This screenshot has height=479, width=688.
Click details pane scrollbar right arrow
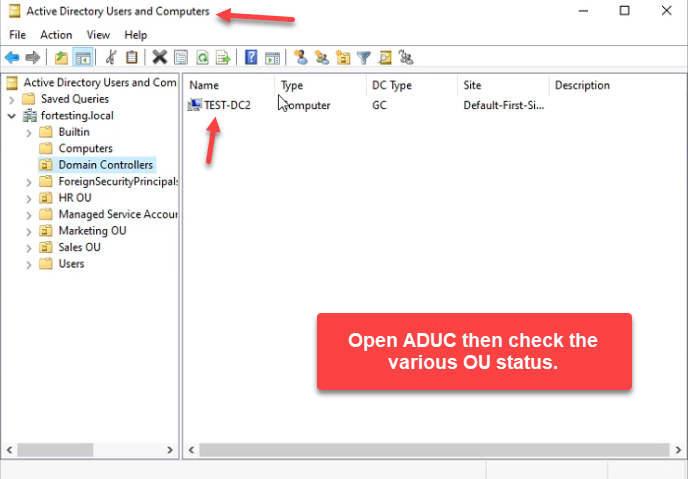tap(678, 450)
